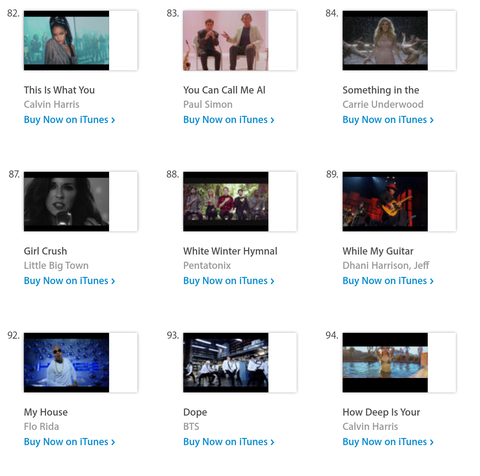Click Buy Now on iTunes under Pentatonix
The image size is (480, 476).
tap(229, 281)
